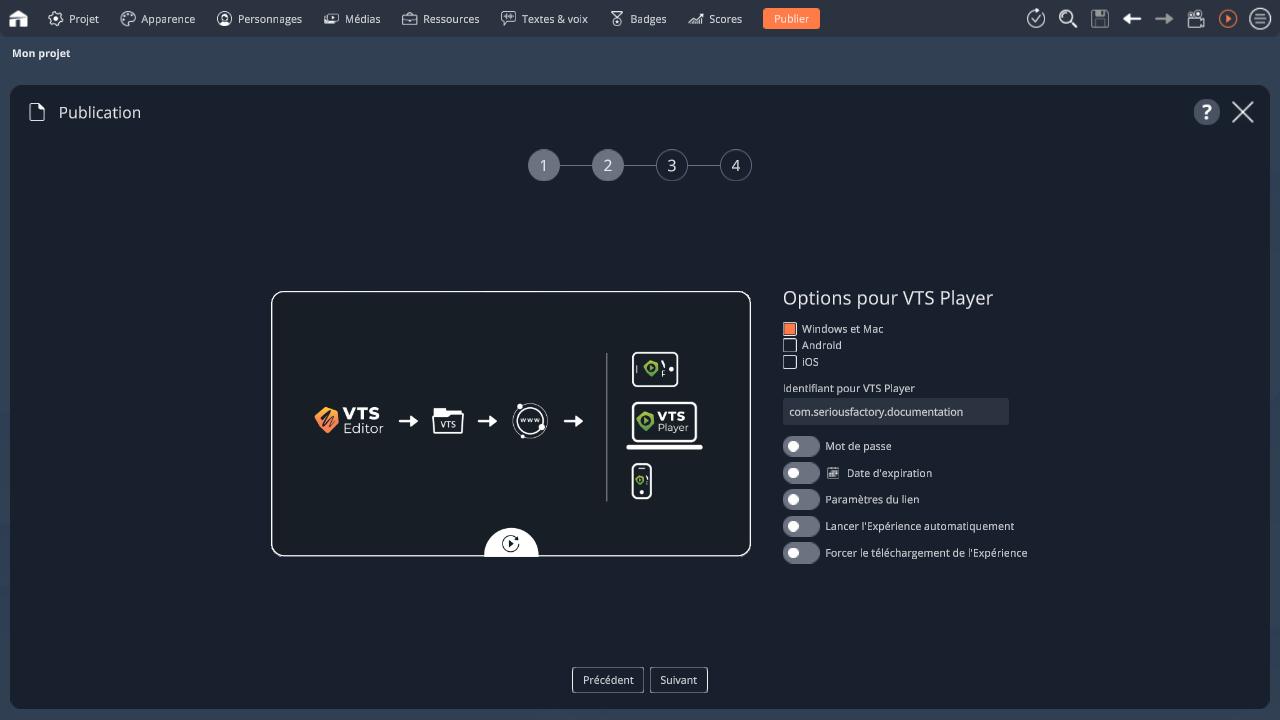Click the checkmark validation icon in toolbar
The image size is (1280, 720).
[1036, 18]
